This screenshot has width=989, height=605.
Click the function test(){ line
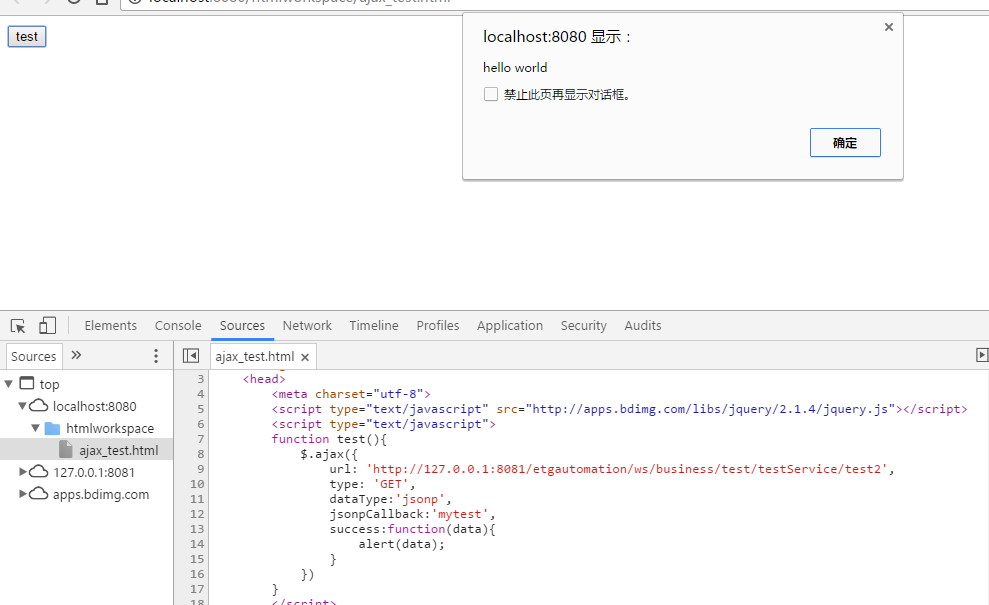pos(329,439)
